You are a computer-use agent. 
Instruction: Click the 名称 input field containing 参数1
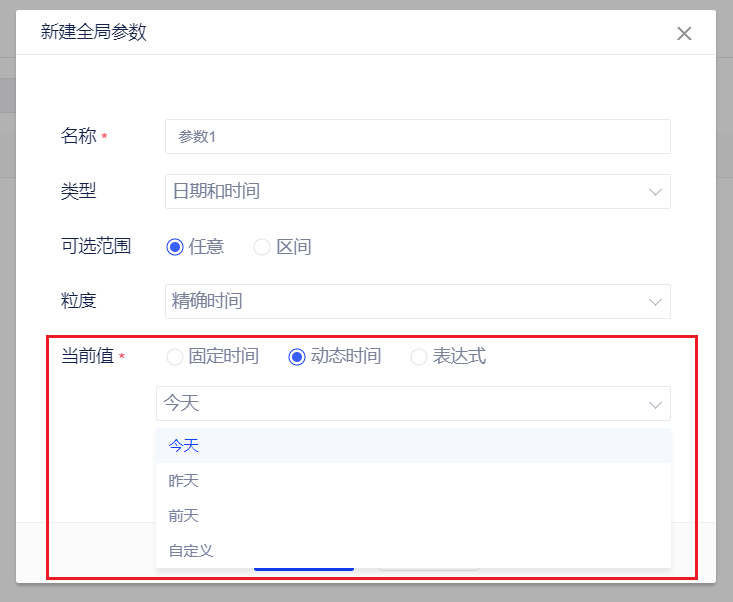click(x=417, y=137)
